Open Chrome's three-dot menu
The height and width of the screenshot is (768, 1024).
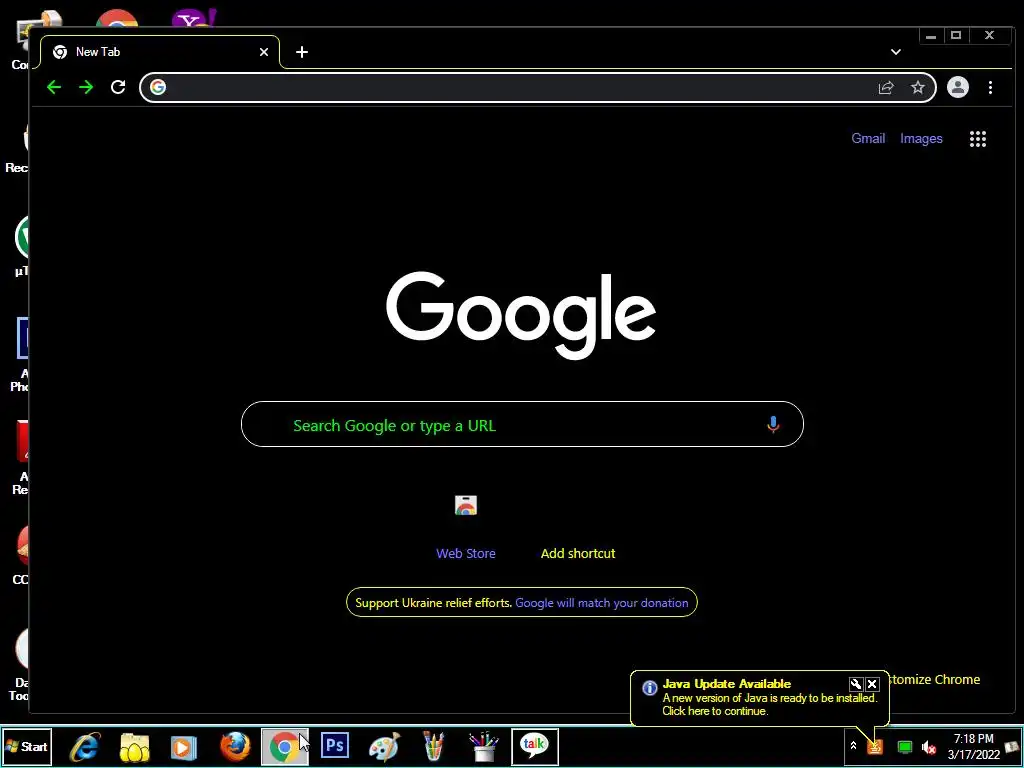pyautogui.click(x=990, y=87)
